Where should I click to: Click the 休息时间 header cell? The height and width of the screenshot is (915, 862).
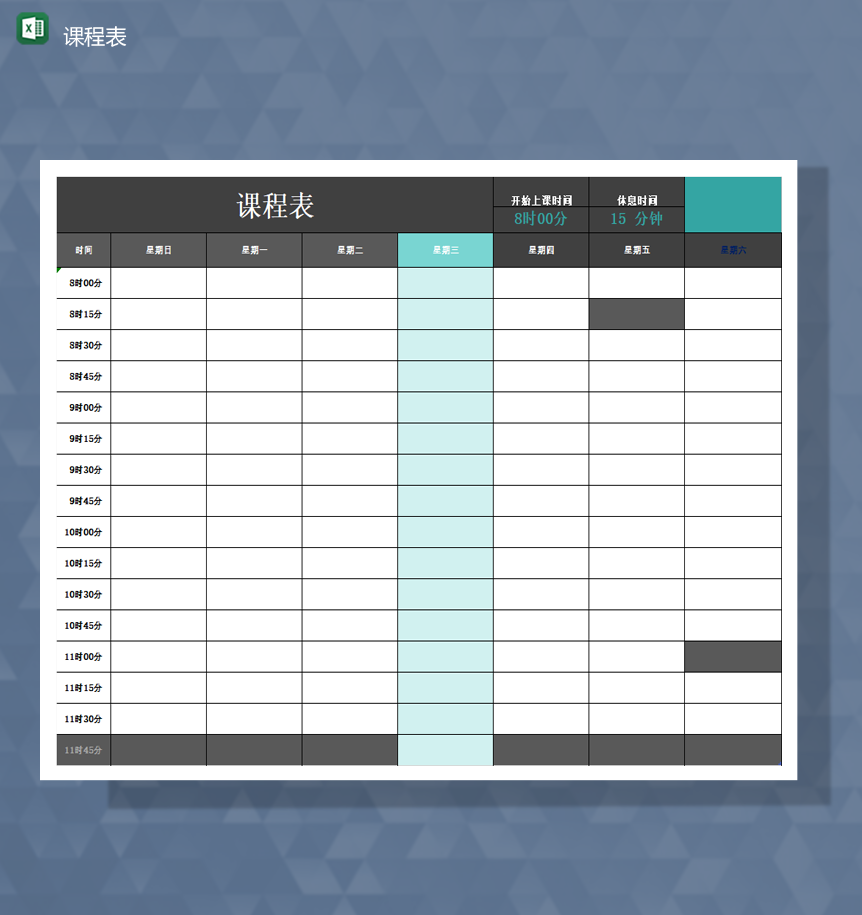coord(637,198)
